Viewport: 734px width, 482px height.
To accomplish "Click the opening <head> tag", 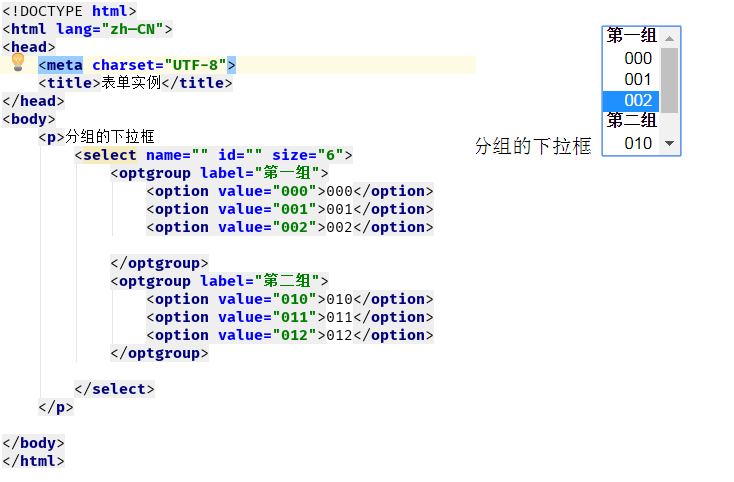I will (29, 47).
